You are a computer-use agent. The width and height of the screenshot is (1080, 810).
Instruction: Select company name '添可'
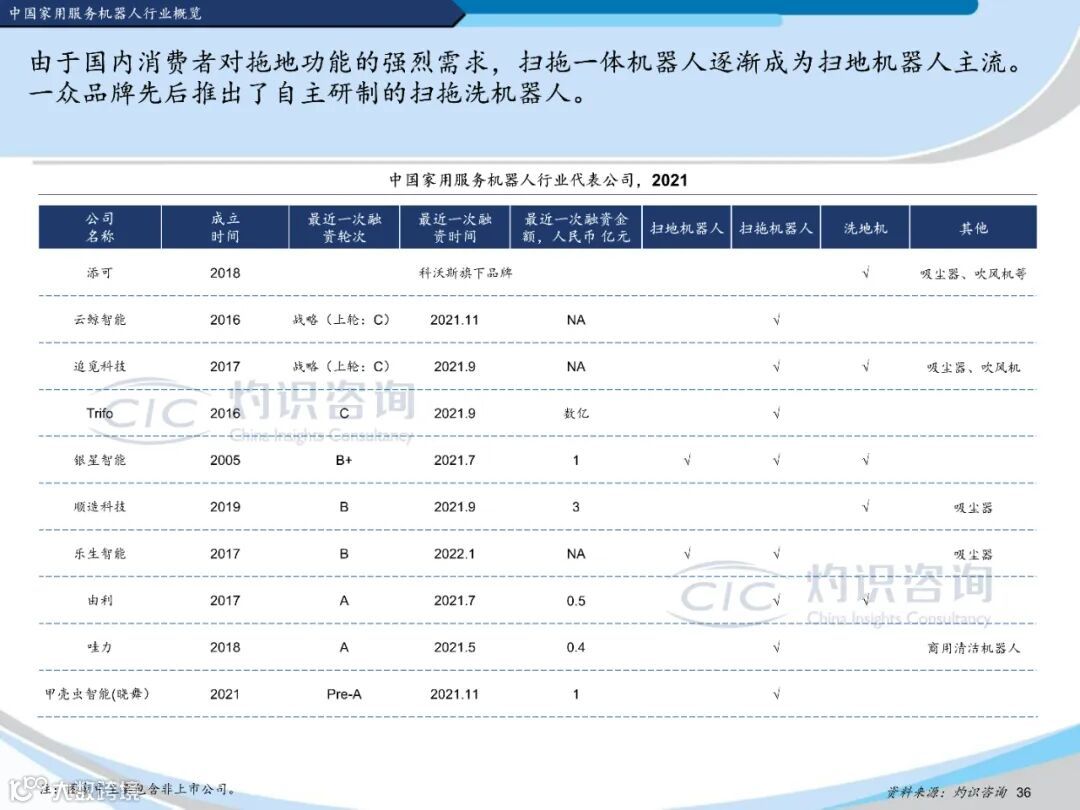point(100,273)
